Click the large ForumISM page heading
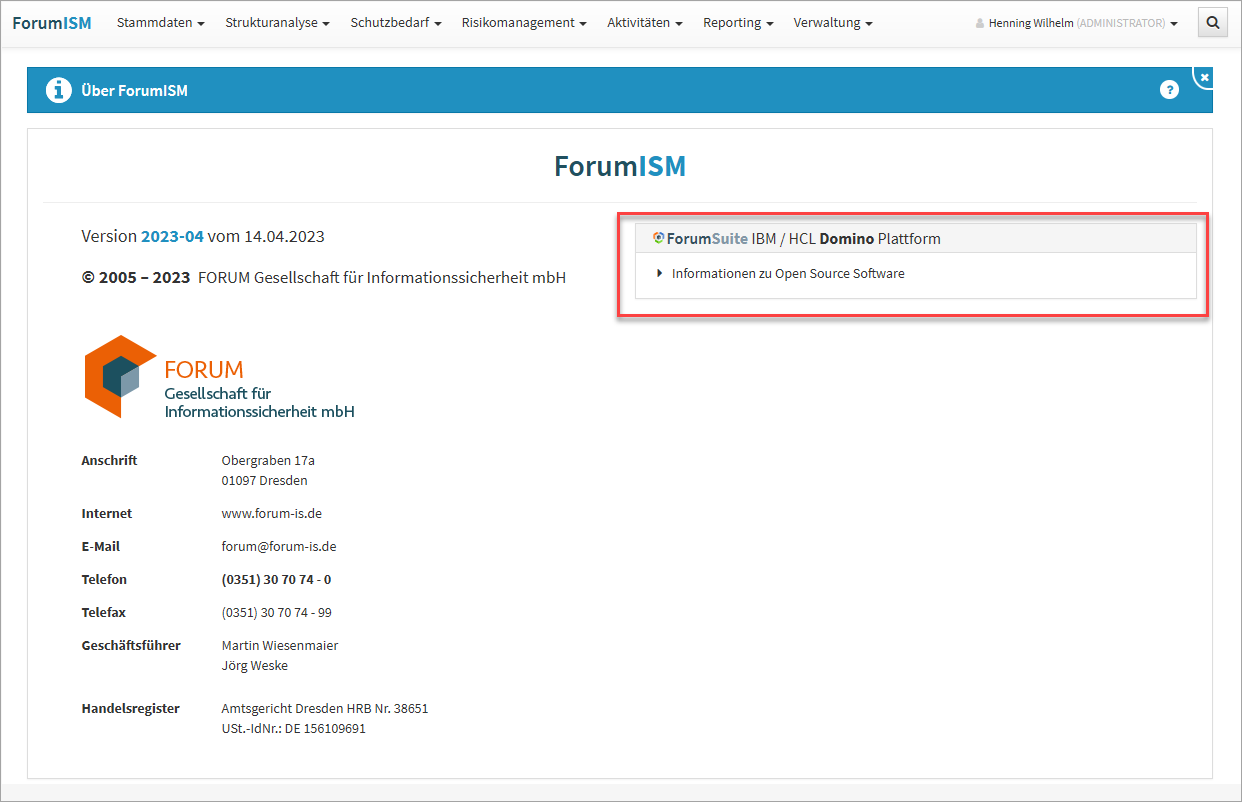Screen dimensions: 1242x802 tap(620, 166)
